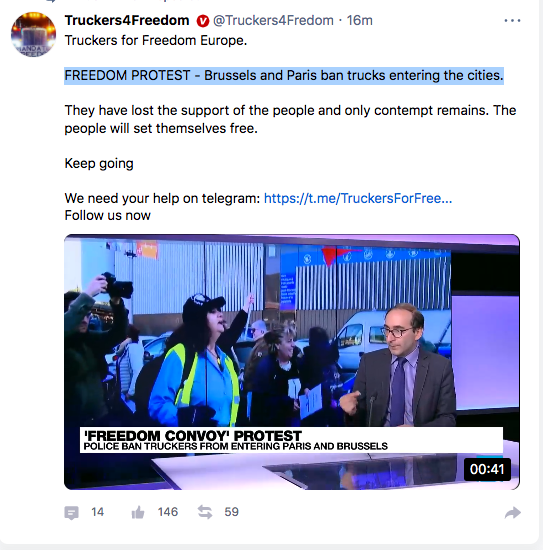Click the 59 reposts count
Viewport: 543px width, 550px height.
coord(232,512)
